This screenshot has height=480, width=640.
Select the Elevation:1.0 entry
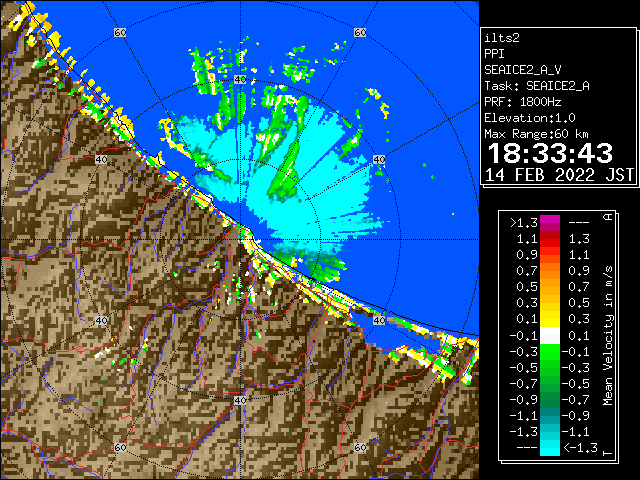[x=530, y=118]
